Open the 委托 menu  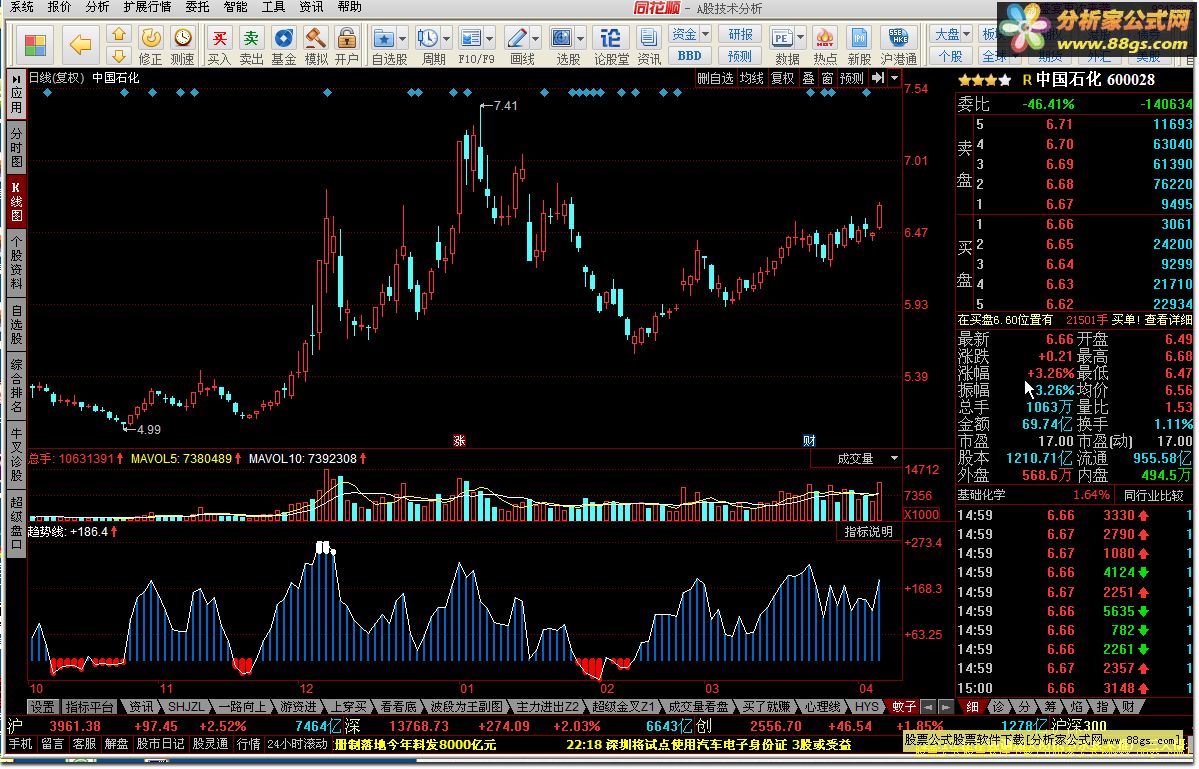(197, 7)
